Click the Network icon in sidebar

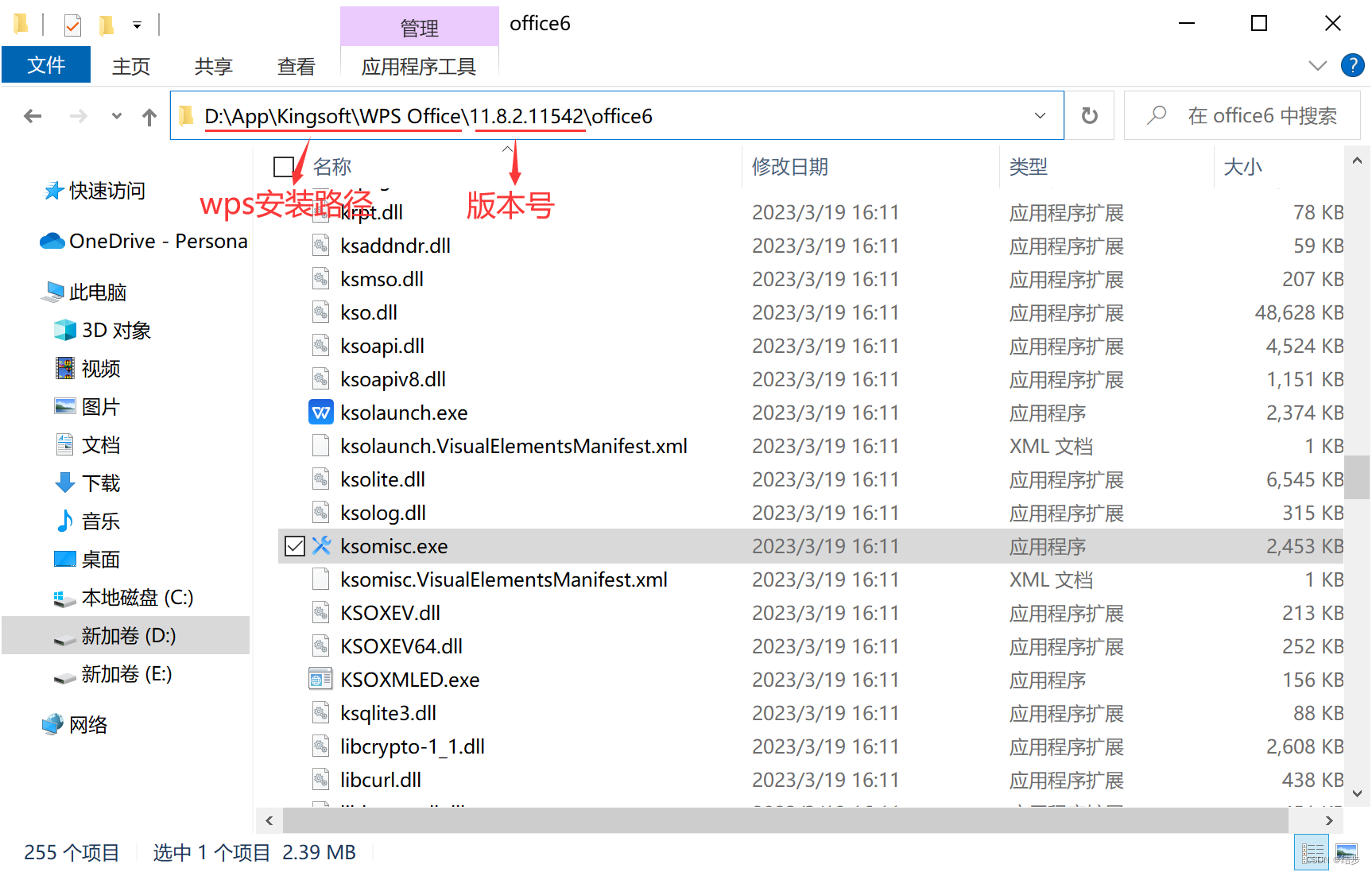(x=53, y=724)
